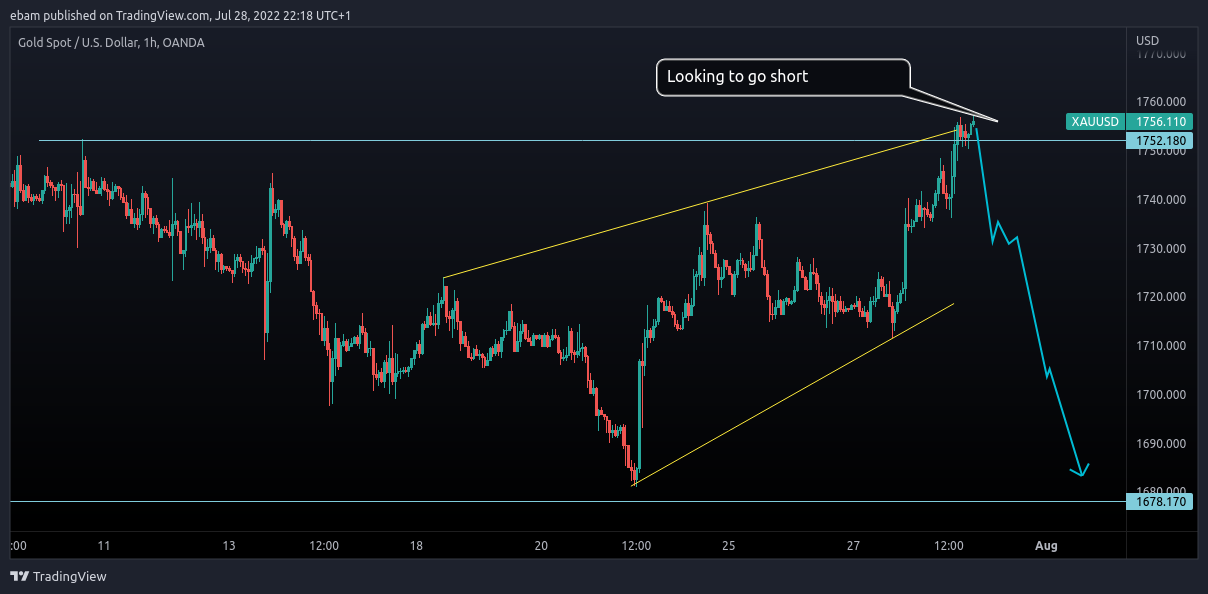Click the published by ebam header text
This screenshot has width=1208, height=594.
[x=180, y=15]
